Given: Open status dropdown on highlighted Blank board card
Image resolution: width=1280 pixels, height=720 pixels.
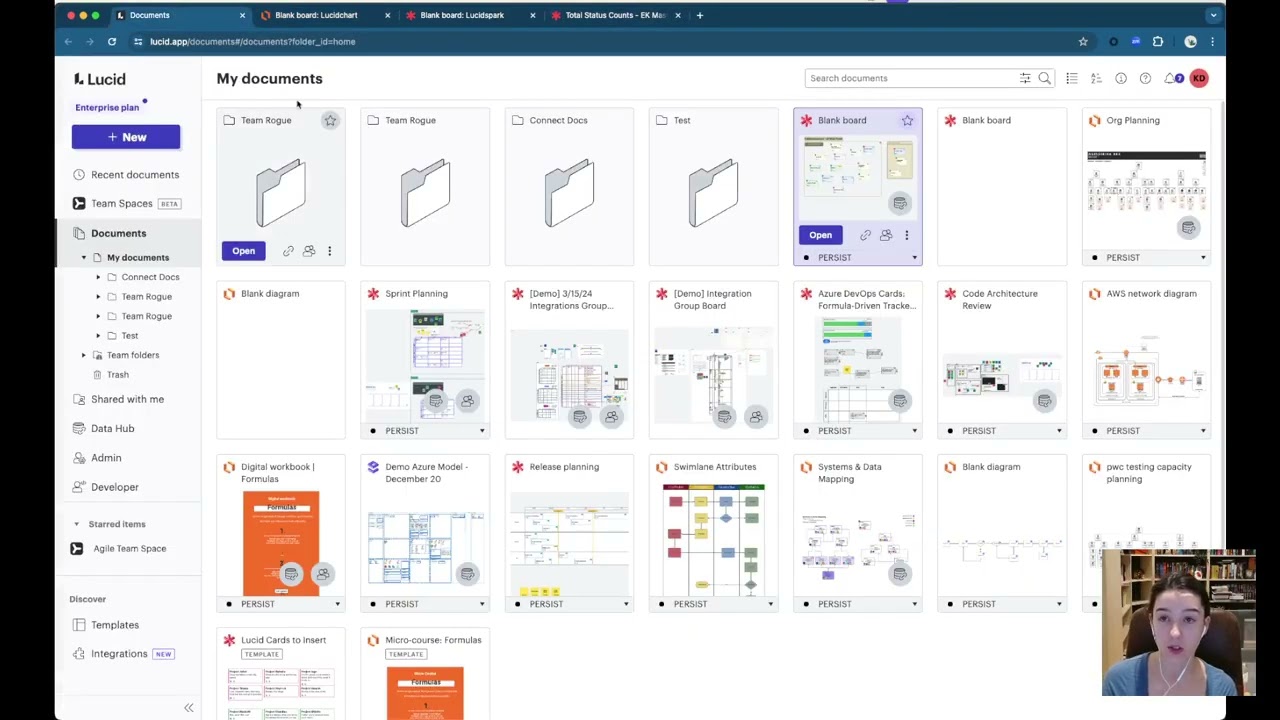Looking at the screenshot, I should pyautogui.click(x=914, y=258).
